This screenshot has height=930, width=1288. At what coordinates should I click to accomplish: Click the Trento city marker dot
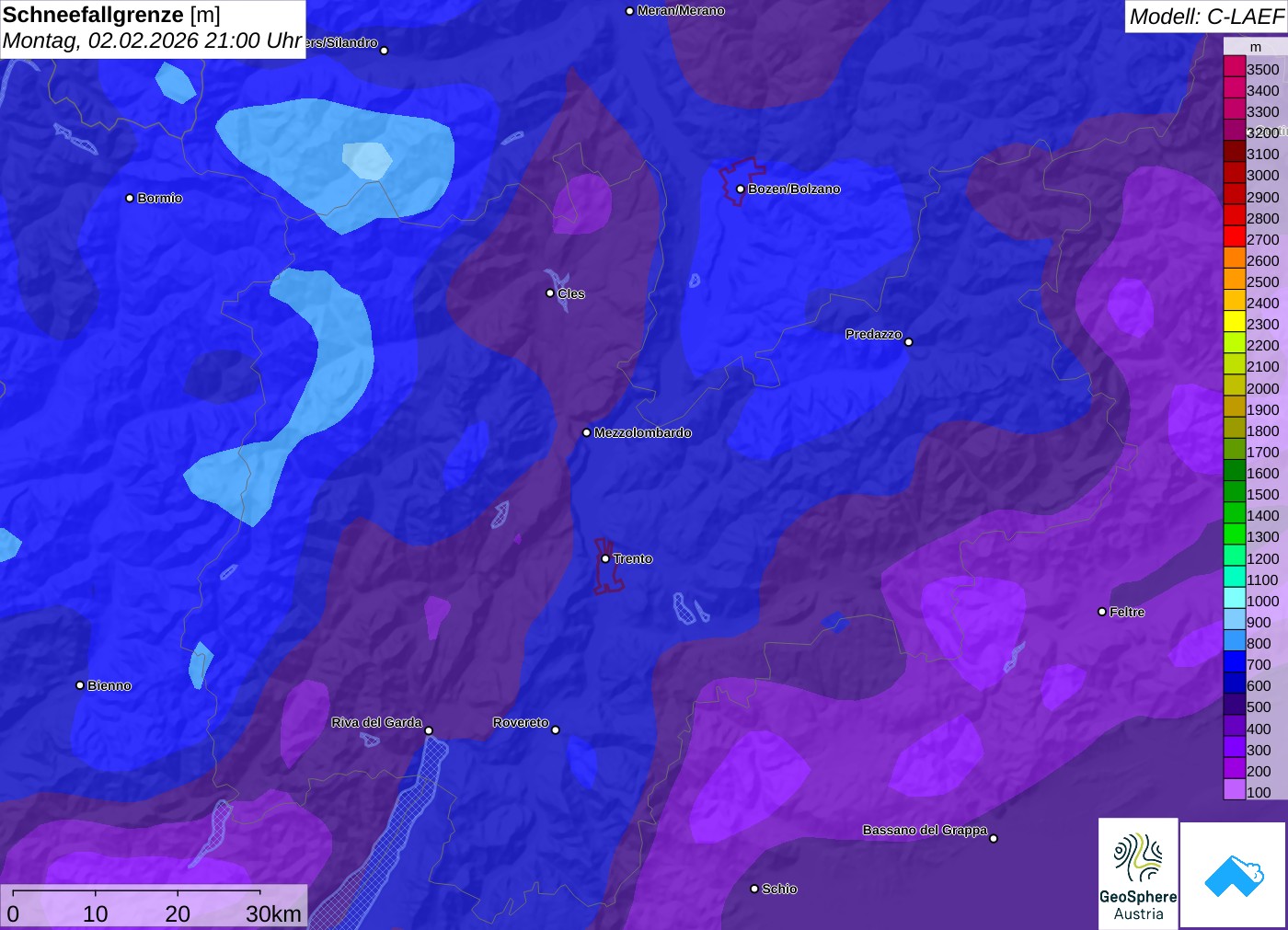[x=605, y=558]
